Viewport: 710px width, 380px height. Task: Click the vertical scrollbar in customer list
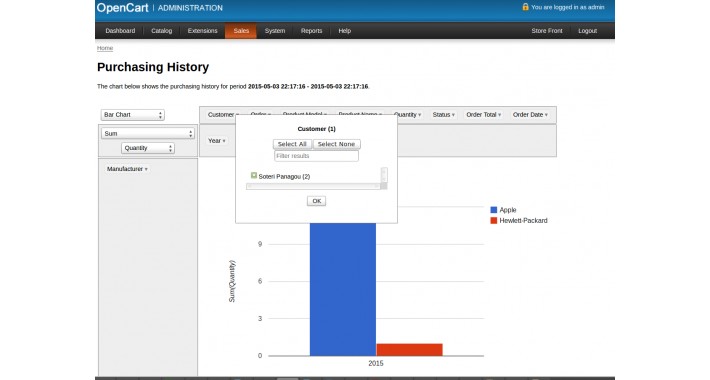pos(384,175)
